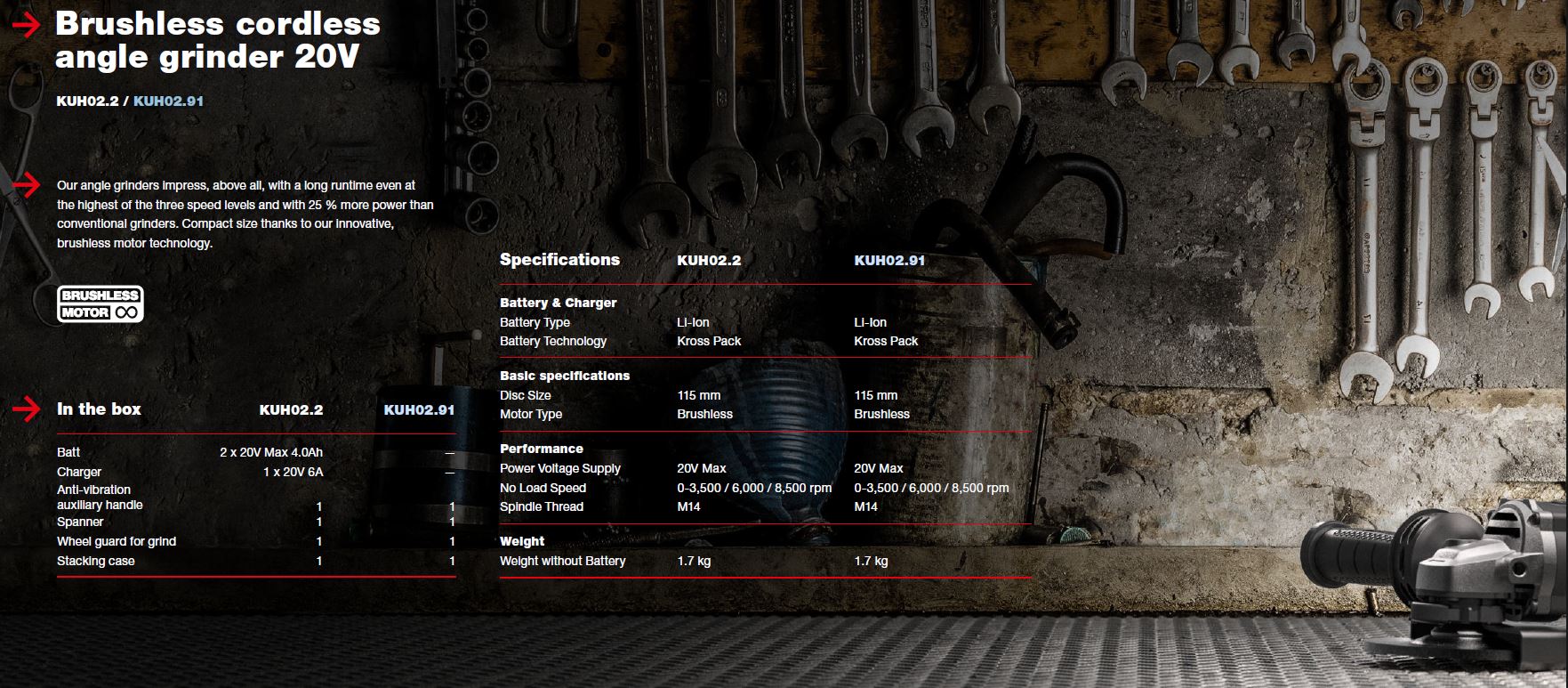The image size is (1568, 688).
Task: Click the Brushless motor value for KUH02.2
Action: tap(704, 414)
